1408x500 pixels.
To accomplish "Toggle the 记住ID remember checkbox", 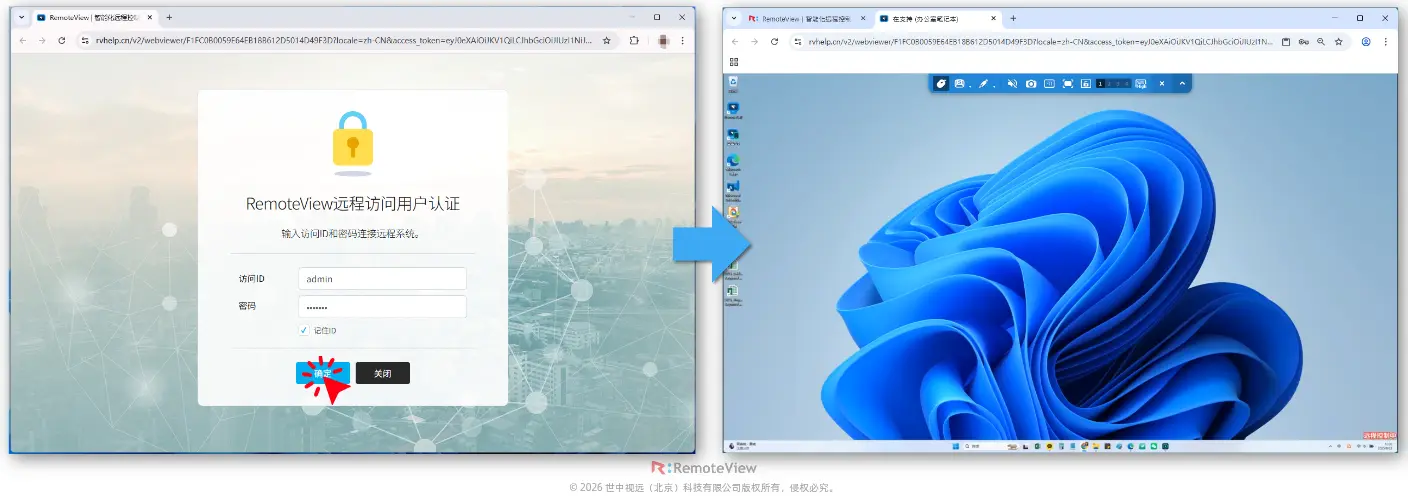I will coord(304,330).
